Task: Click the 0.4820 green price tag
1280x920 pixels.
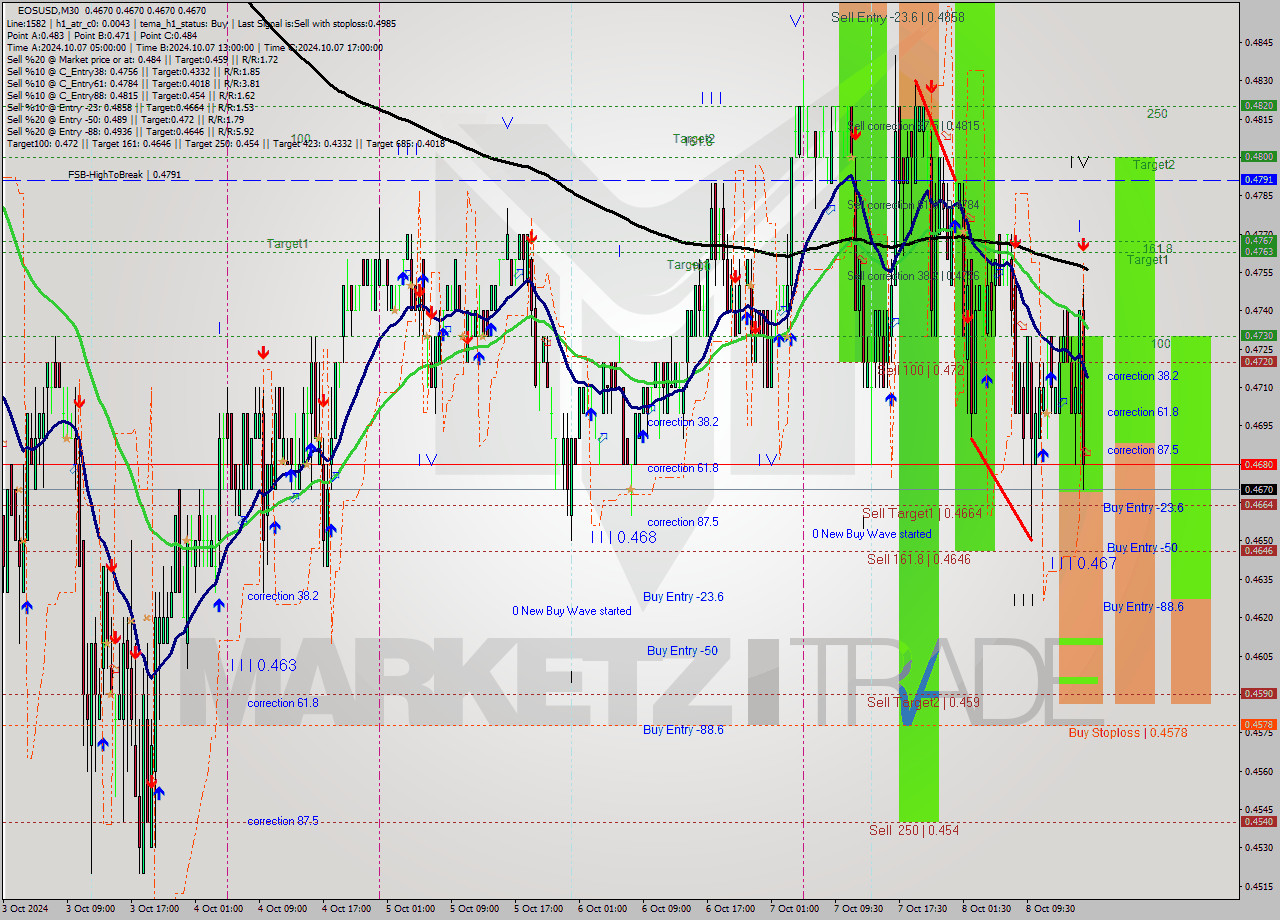Action: click(1258, 105)
